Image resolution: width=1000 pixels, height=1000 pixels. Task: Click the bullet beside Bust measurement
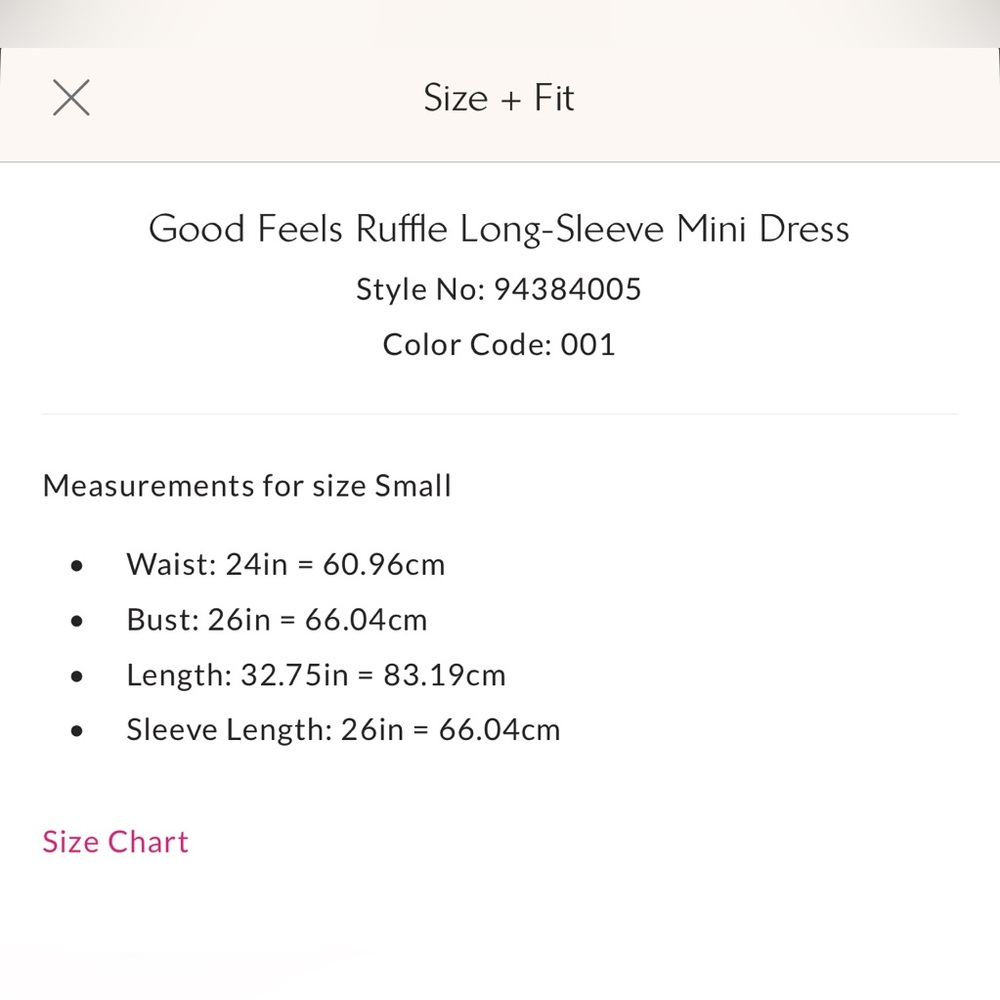point(77,621)
